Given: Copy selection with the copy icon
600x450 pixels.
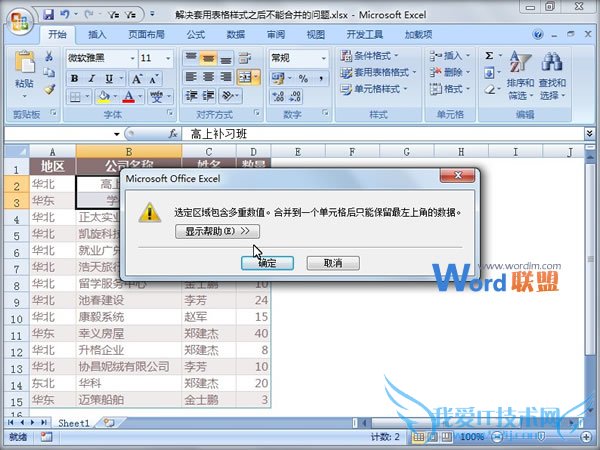Looking at the screenshot, I should tap(49, 72).
